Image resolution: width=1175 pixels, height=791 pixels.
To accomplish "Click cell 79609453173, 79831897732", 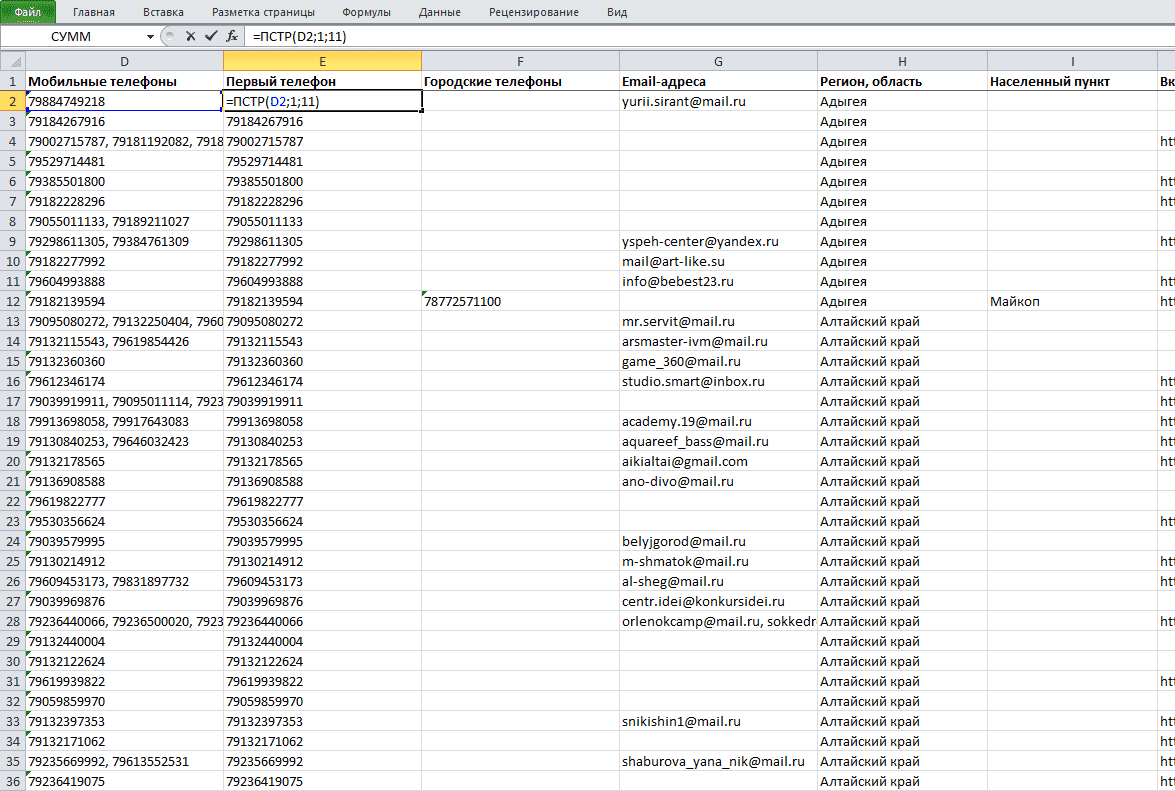I will (x=124, y=581).
